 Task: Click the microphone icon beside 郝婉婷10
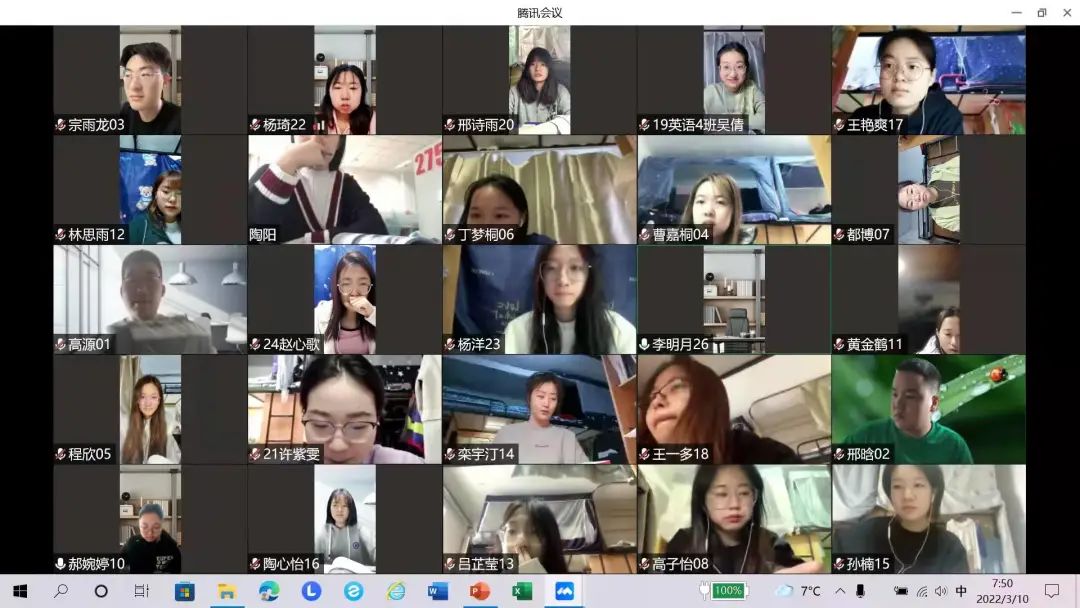[61, 564]
